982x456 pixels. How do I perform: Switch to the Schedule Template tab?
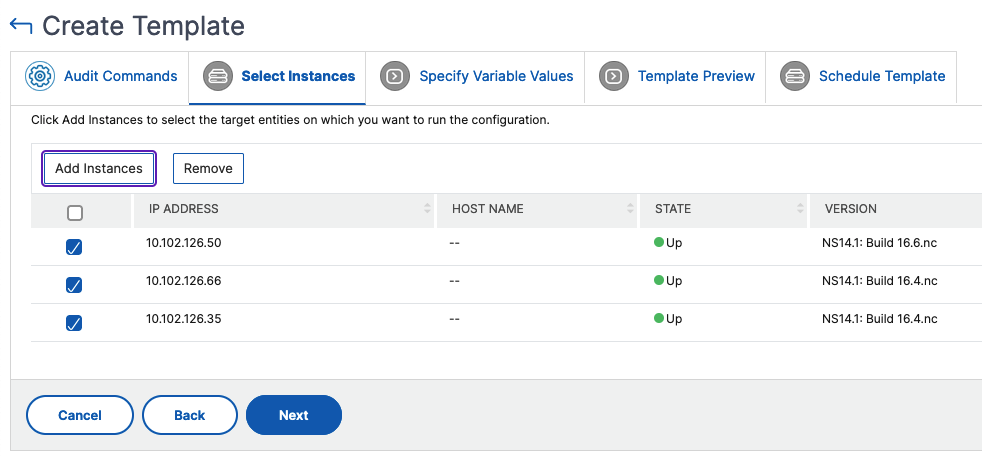861,77
